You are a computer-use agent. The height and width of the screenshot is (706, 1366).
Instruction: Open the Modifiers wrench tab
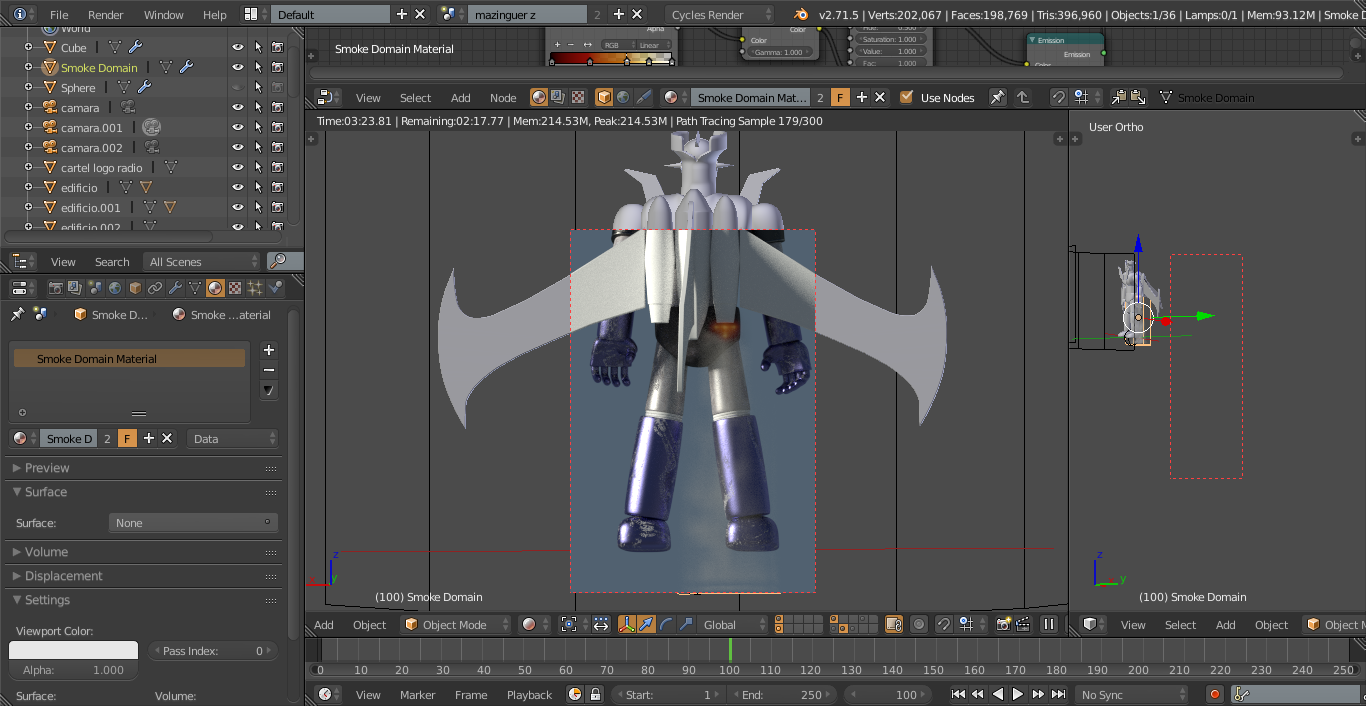pyautogui.click(x=175, y=288)
